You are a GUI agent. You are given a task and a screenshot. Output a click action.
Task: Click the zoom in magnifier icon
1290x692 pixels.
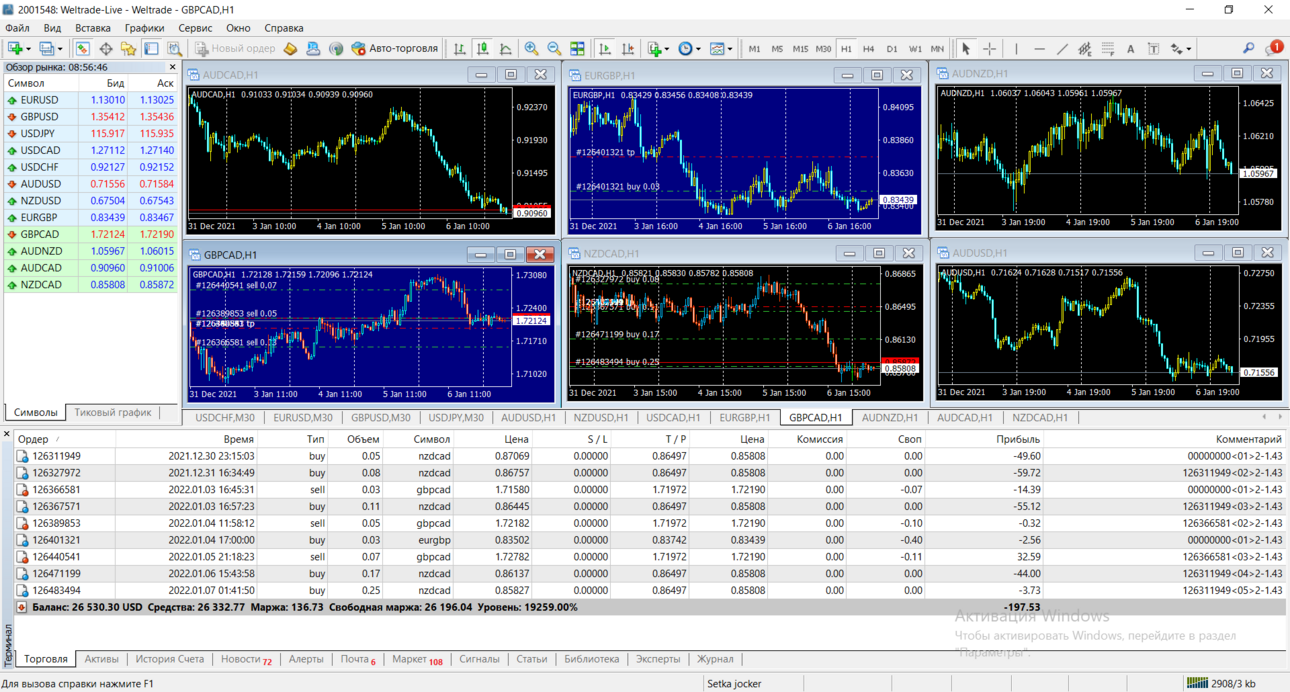531,48
